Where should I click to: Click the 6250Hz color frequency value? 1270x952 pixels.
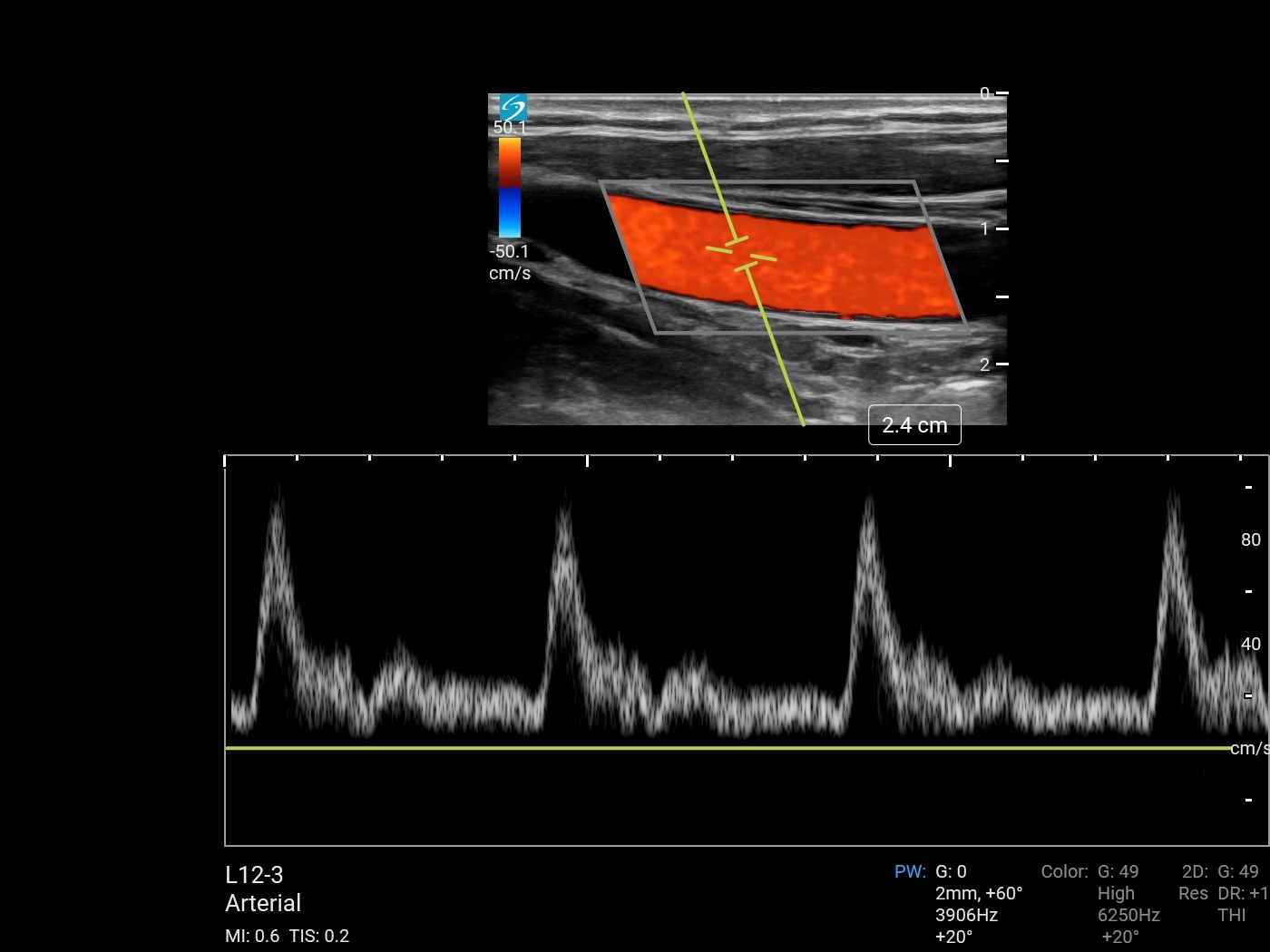[x=1128, y=915]
